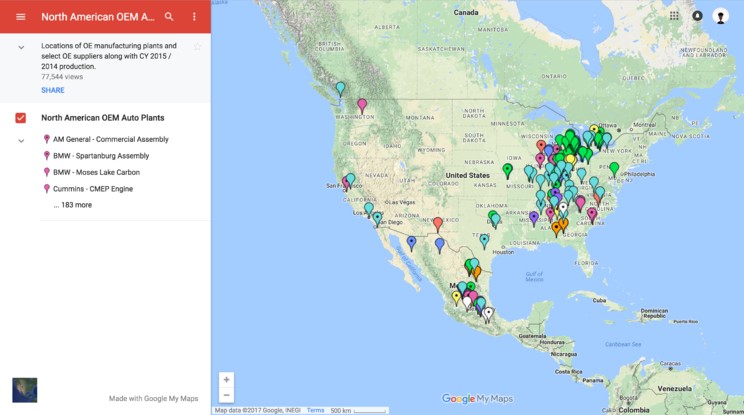The image size is (744, 415).
Task: Click the satellite base map thumbnail
Action: click(25, 390)
